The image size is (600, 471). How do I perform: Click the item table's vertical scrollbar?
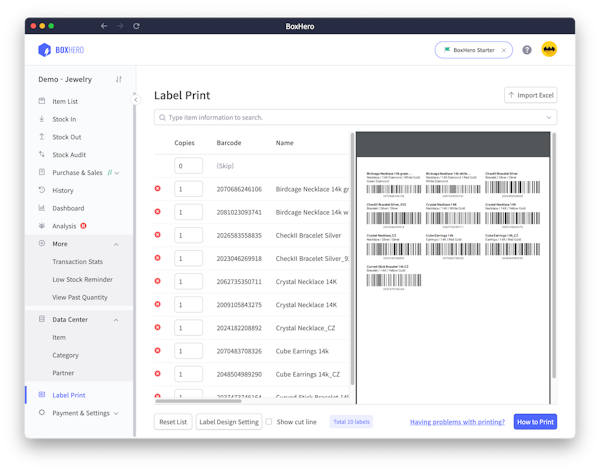coord(352,258)
